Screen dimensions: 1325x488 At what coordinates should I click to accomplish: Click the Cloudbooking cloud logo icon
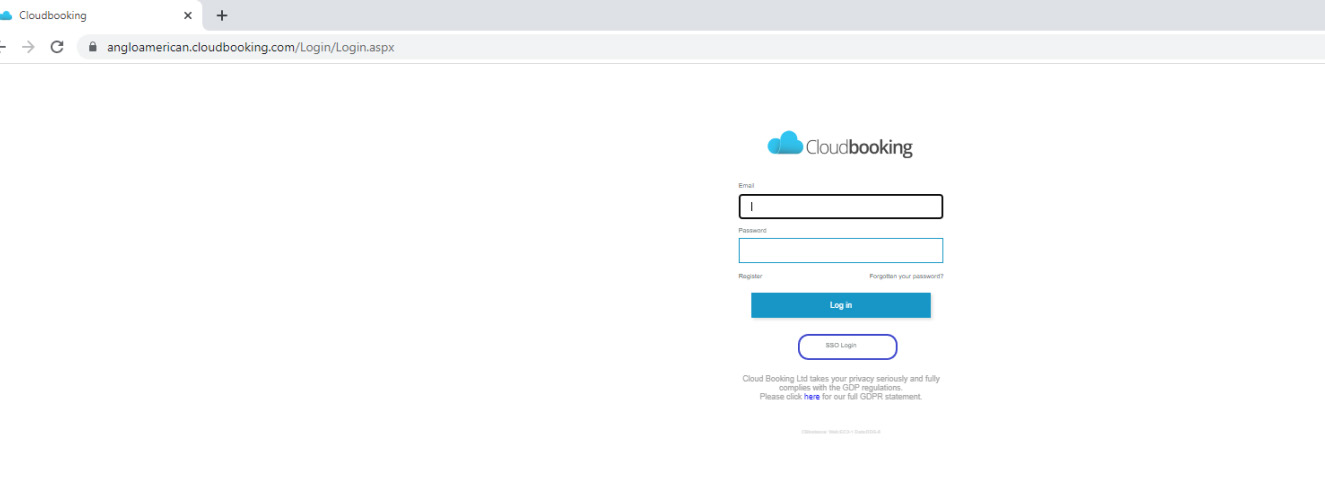pos(785,144)
